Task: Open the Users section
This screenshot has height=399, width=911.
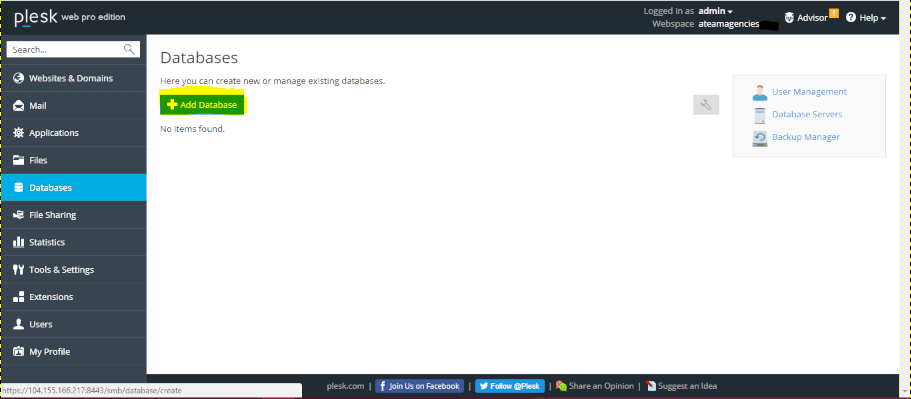Action: click(x=73, y=324)
